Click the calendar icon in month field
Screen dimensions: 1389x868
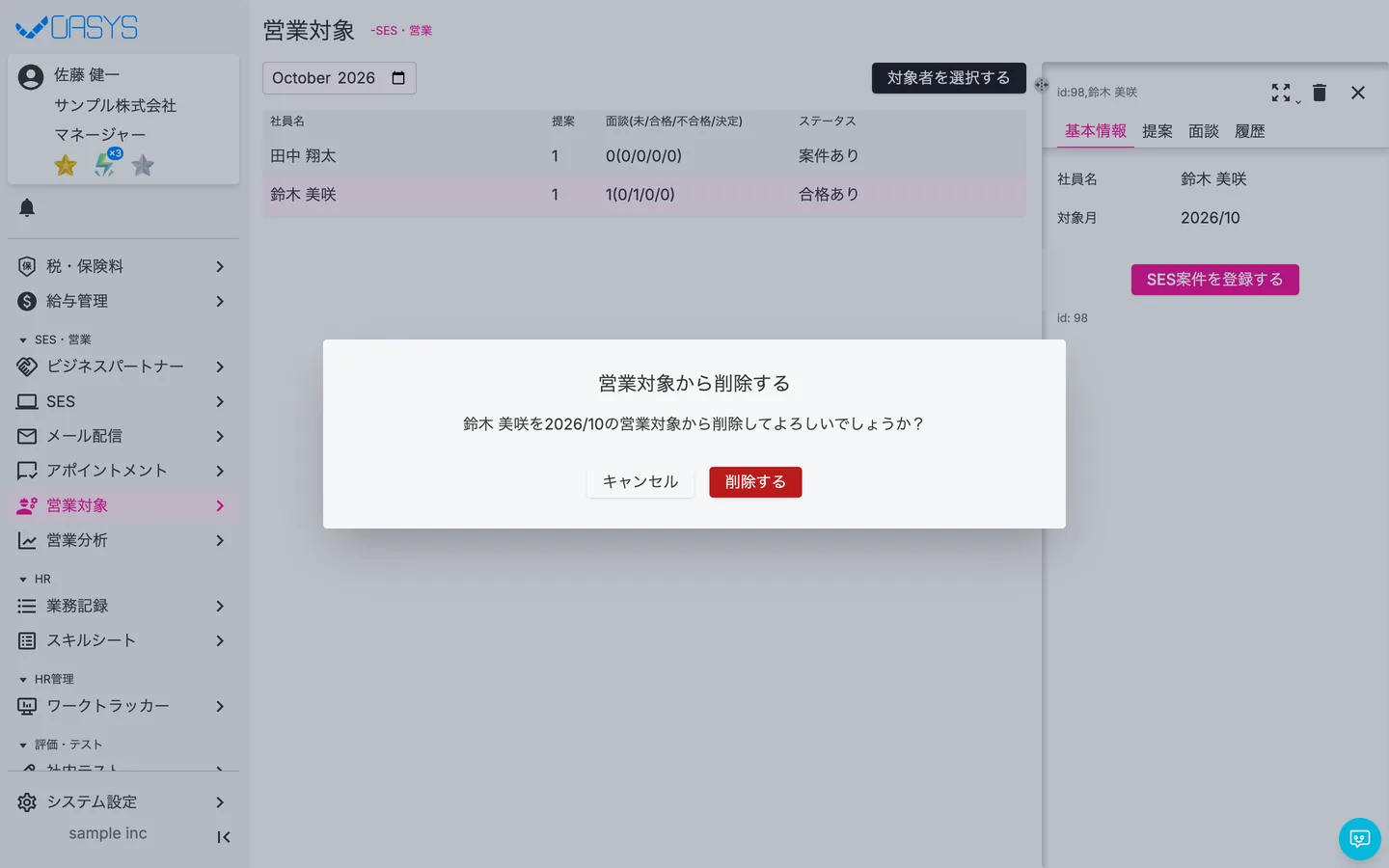[x=398, y=78]
